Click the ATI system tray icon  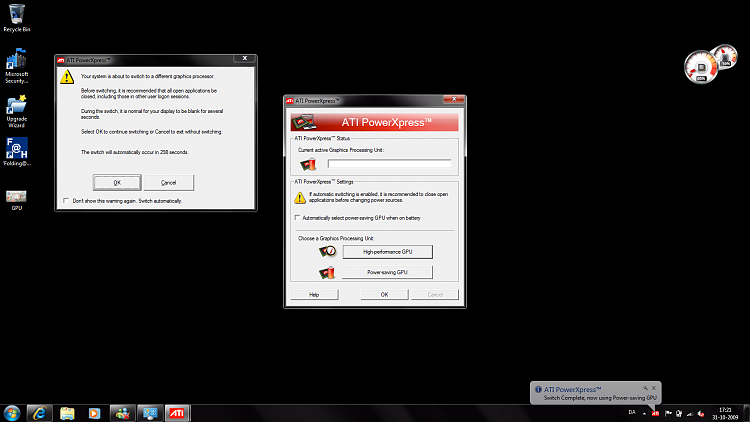coord(655,413)
